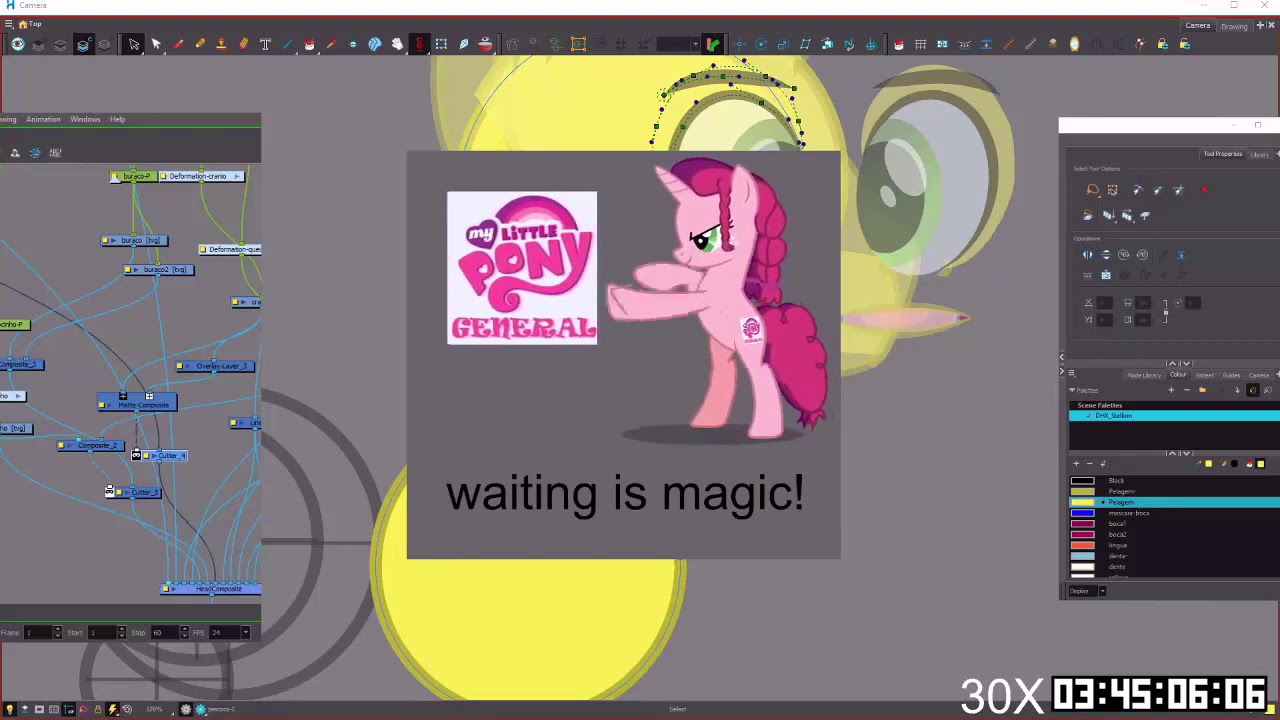Image resolution: width=1280 pixels, height=720 pixels.
Task: Click the Show grid icon
Action: pyautogui.click(x=920, y=44)
